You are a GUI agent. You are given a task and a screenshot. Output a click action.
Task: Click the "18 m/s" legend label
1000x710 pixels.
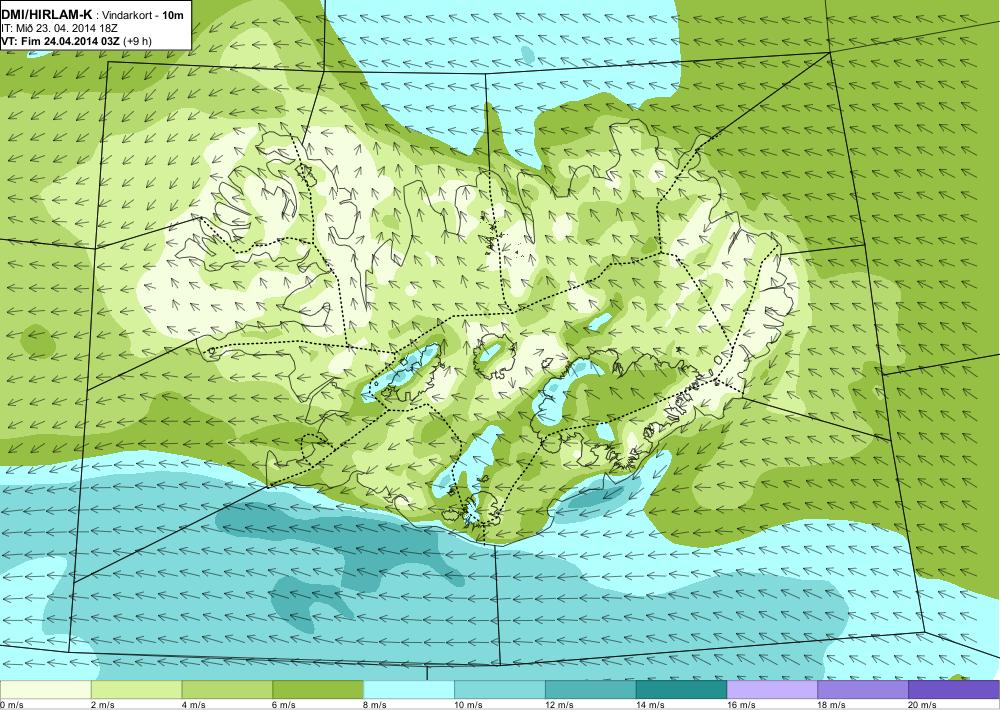832,705
